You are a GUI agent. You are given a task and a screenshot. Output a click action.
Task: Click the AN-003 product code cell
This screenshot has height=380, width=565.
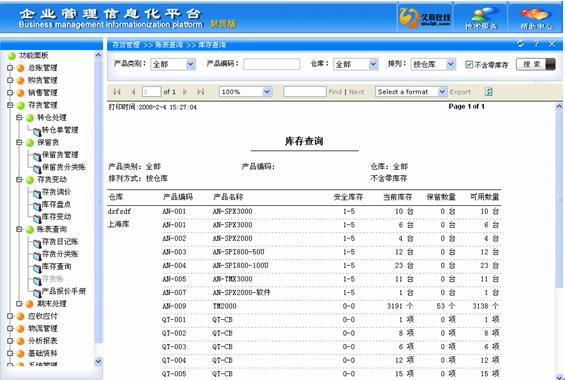click(x=174, y=252)
